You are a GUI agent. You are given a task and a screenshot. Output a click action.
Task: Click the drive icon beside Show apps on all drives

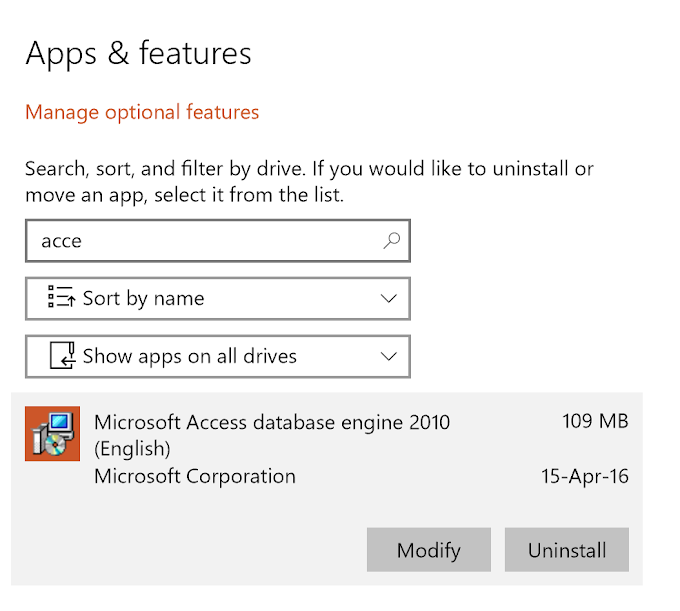point(61,356)
